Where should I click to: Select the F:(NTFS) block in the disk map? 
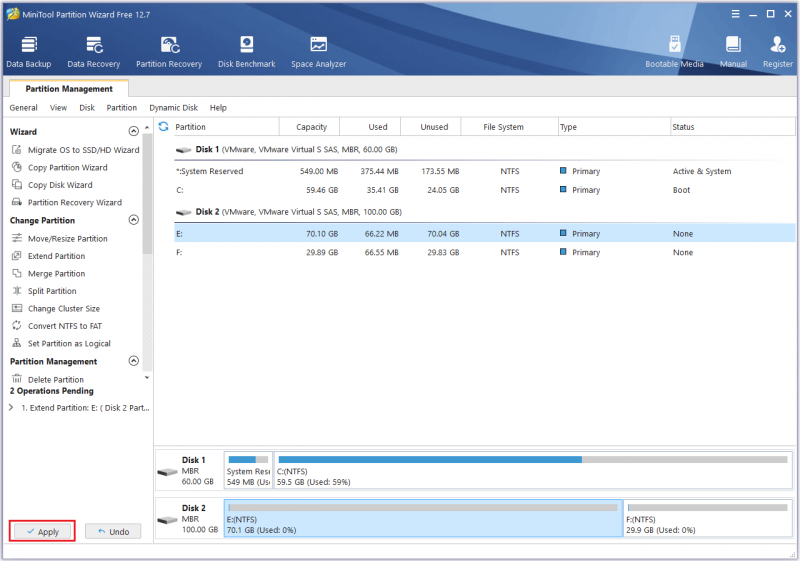click(x=708, y=518)
